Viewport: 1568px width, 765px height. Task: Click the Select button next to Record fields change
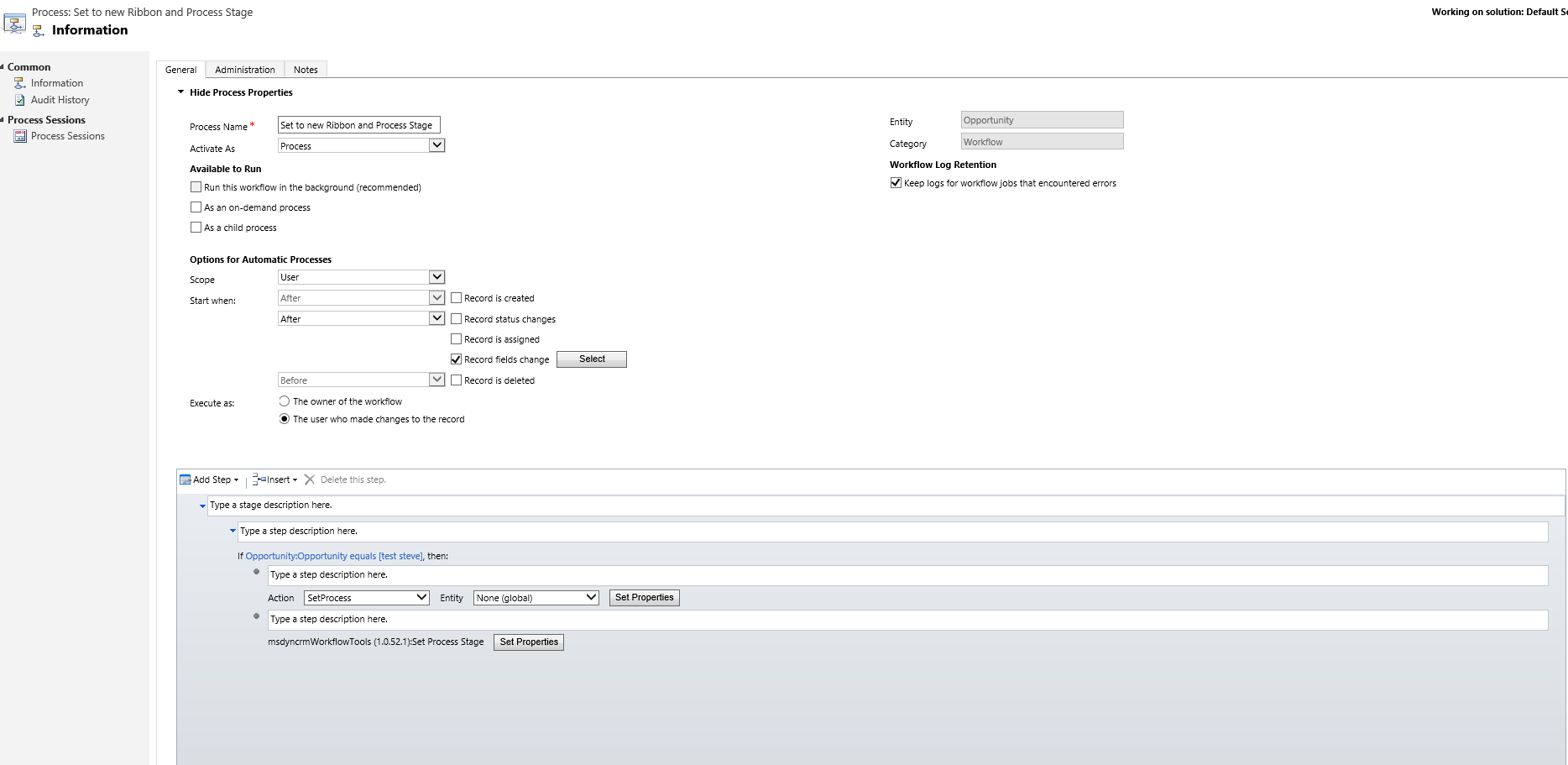[591, 359]
